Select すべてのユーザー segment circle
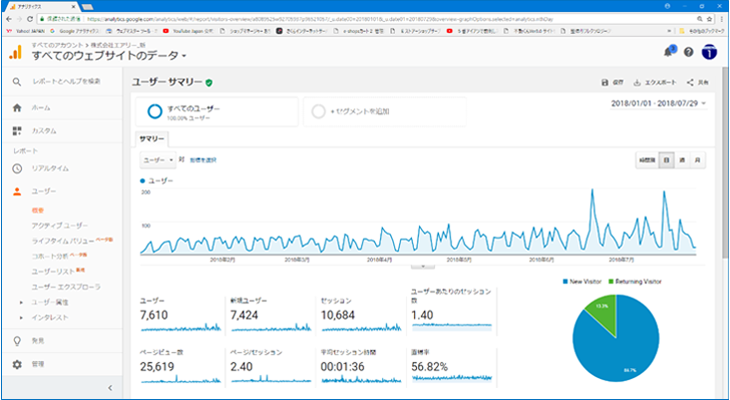Viewport: 730px width, 400px height. pyautogui.click(x=155, y=111)
